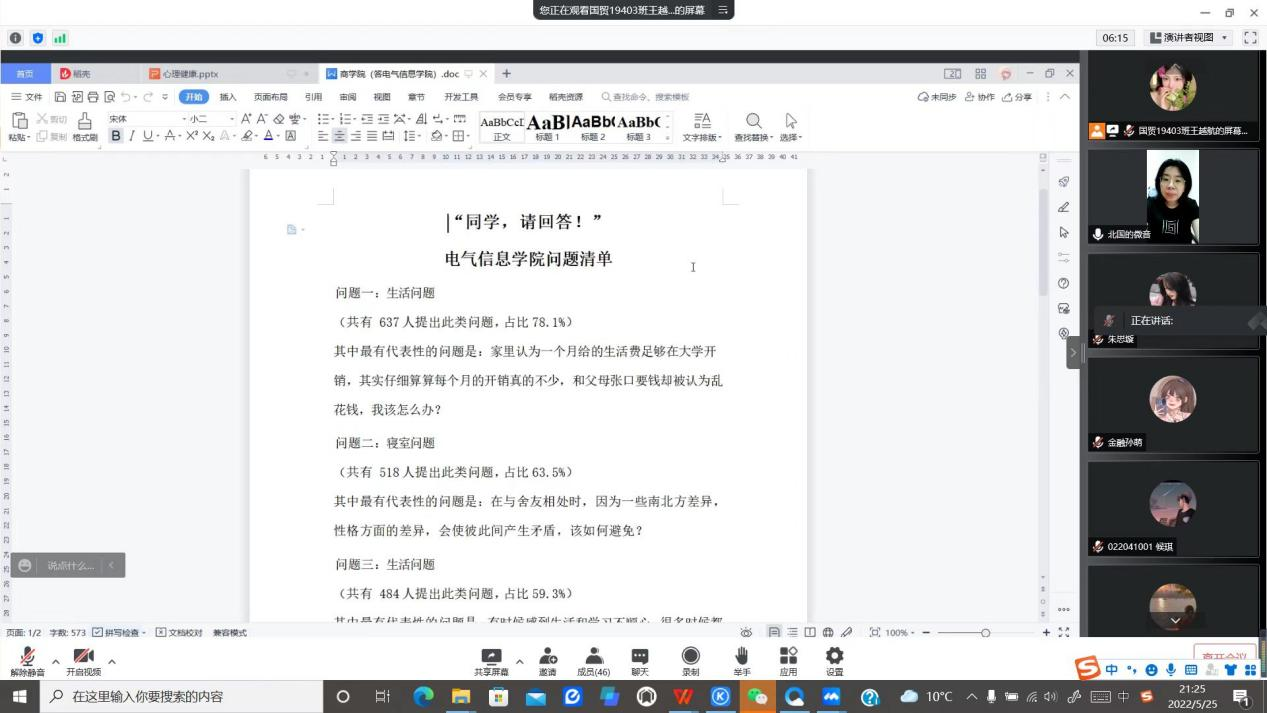Open the Insert (插入) ribbon tab
This screenshot has height=713, width=1267.
click(x=228, y=97)
